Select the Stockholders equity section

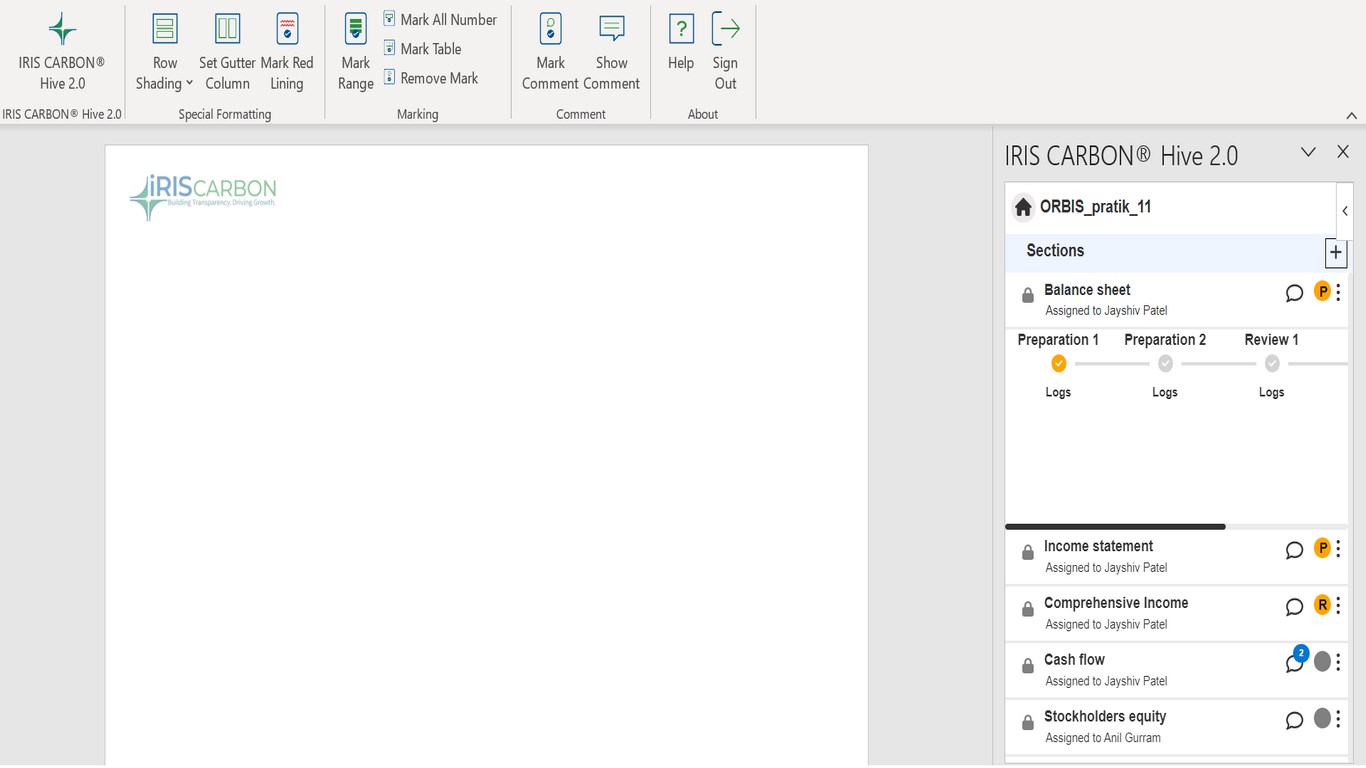click(x=1176, y=728)
